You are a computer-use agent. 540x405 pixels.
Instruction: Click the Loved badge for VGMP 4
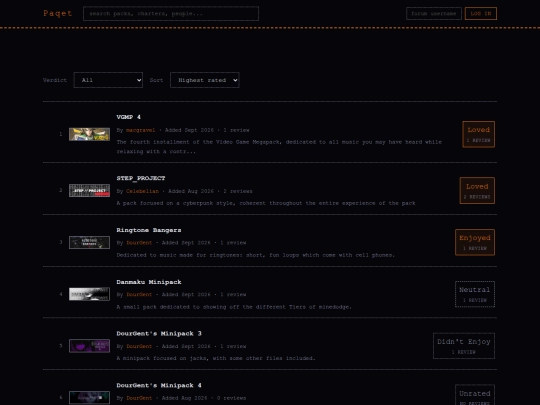pos(479,134)
